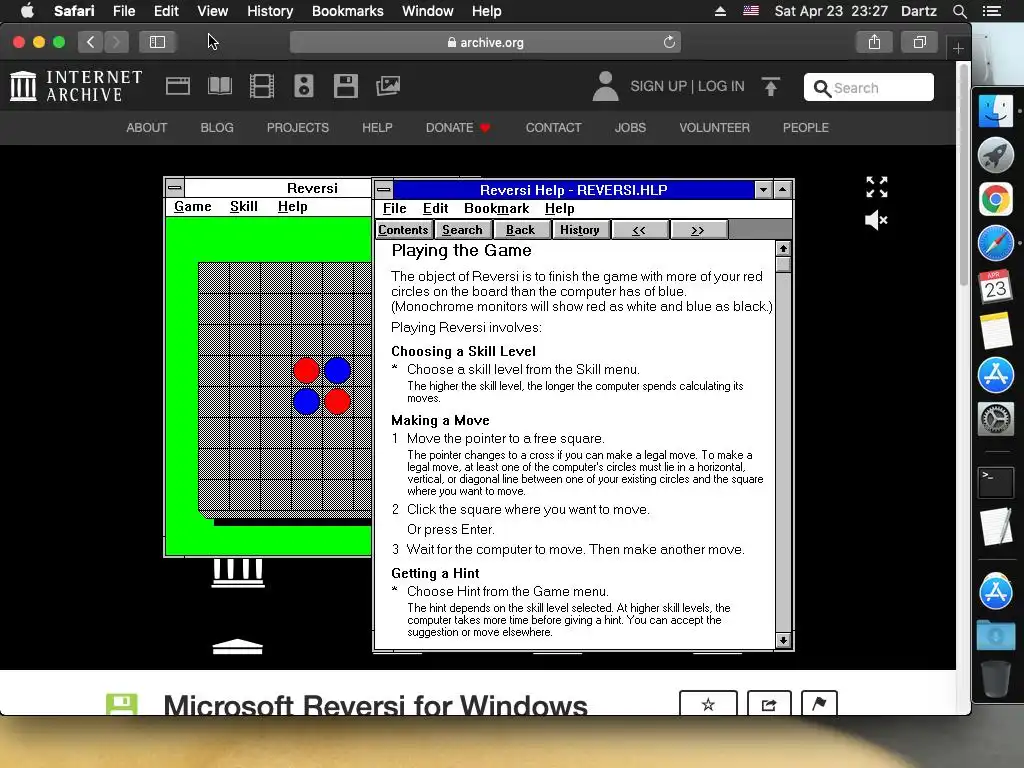Share this item using the share button

[769, 704]
